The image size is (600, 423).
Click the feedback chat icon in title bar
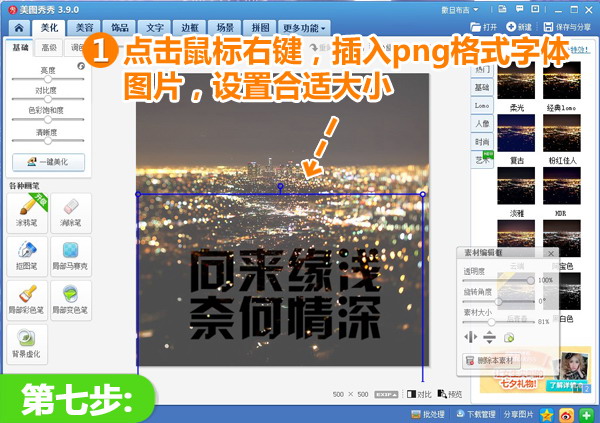[x=519, y=9]
